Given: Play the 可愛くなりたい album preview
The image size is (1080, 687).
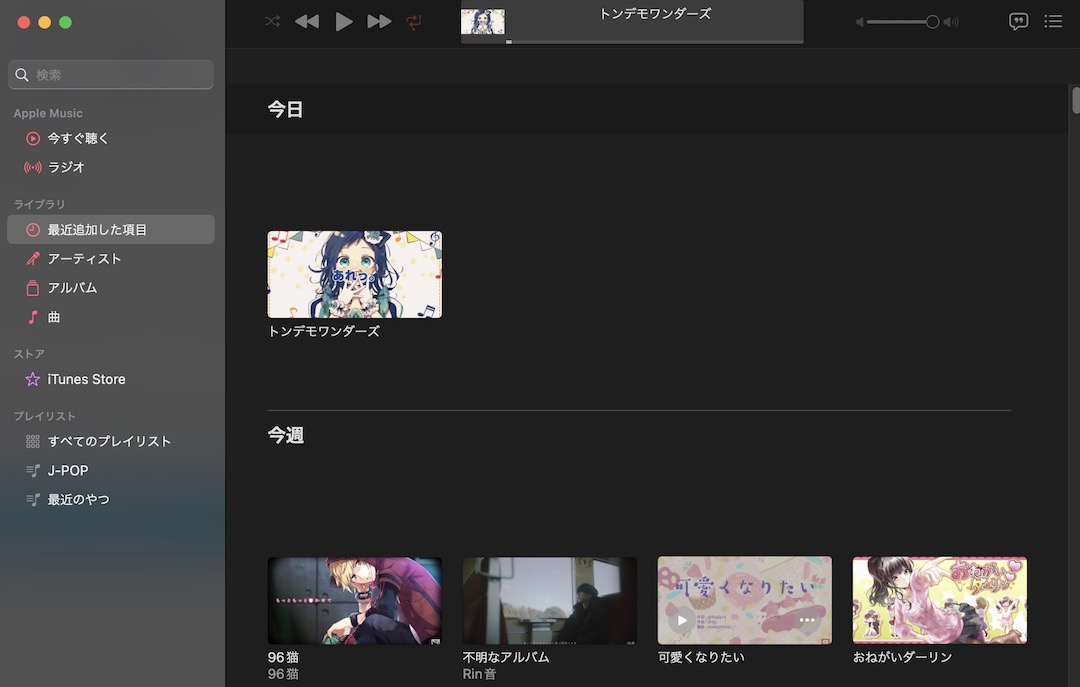Looking at the screenshot, I should pyautogui.click(x=684, y=620).
